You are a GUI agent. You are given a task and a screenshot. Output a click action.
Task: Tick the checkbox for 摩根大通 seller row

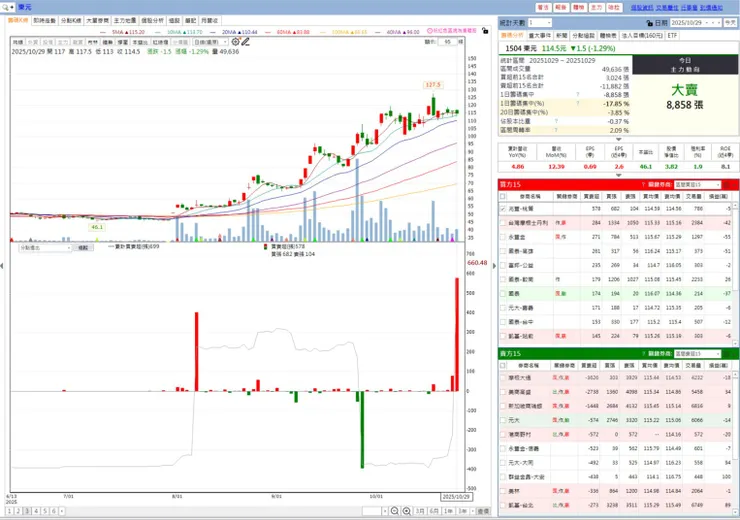503,377
